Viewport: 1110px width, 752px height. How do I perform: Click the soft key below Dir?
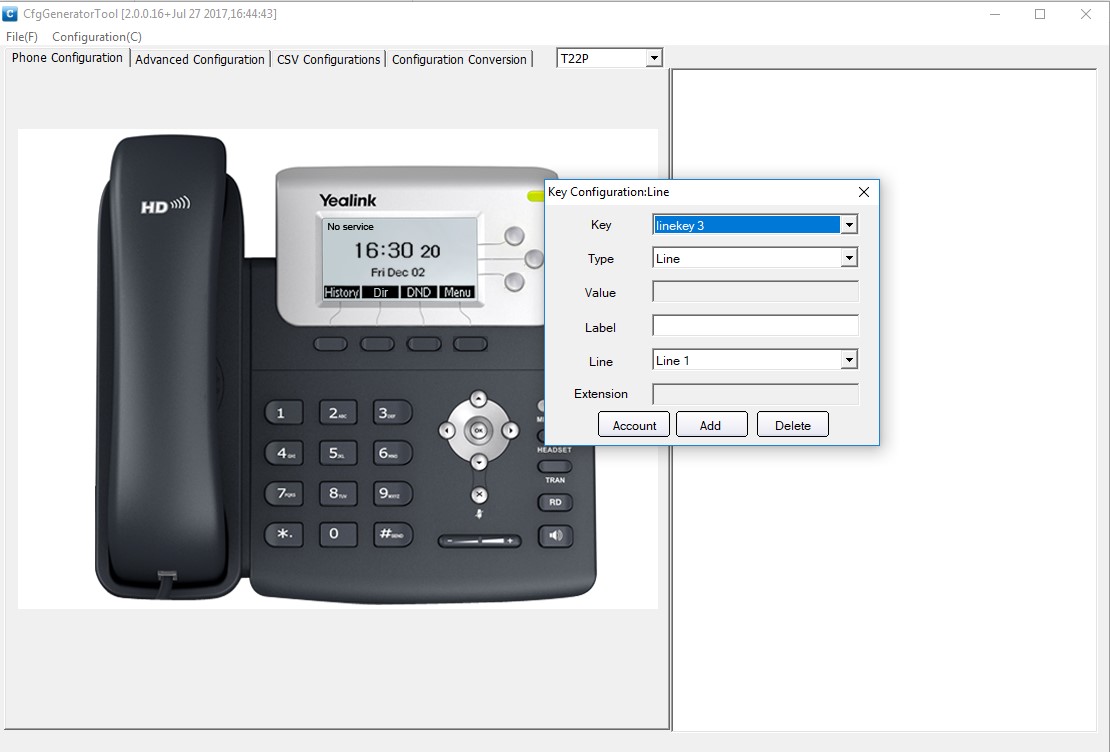[377, 344]
